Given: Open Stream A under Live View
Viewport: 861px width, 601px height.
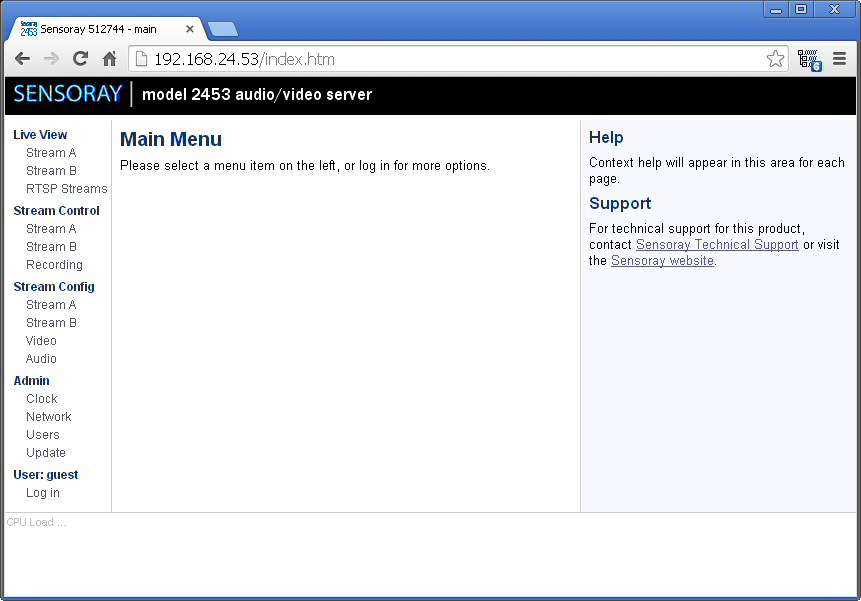Looking at the screenshot, I should [x=51, y=153].
